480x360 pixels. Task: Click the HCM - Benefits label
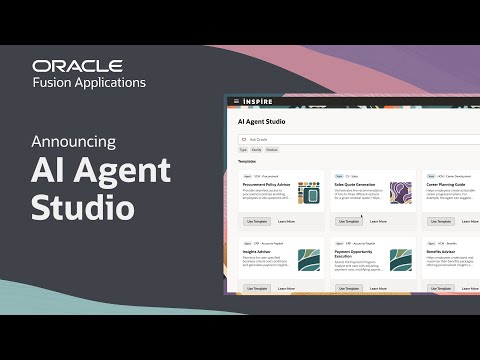(447, 243)
